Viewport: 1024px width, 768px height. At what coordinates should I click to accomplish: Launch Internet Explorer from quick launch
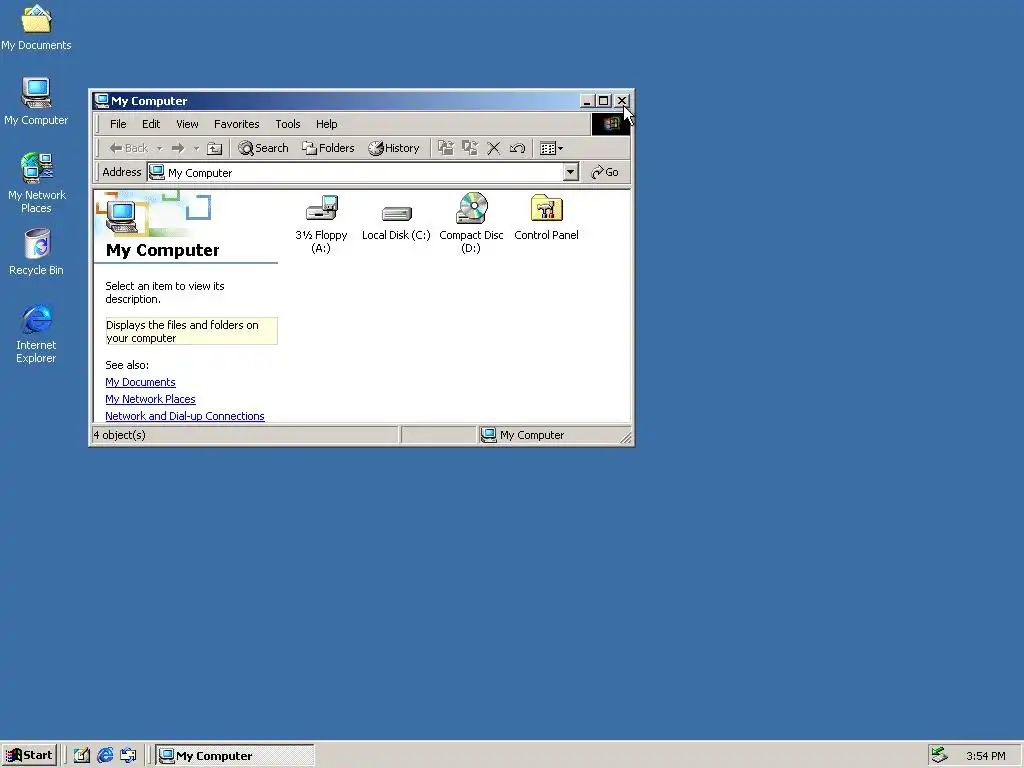click(x=105, y=756)
